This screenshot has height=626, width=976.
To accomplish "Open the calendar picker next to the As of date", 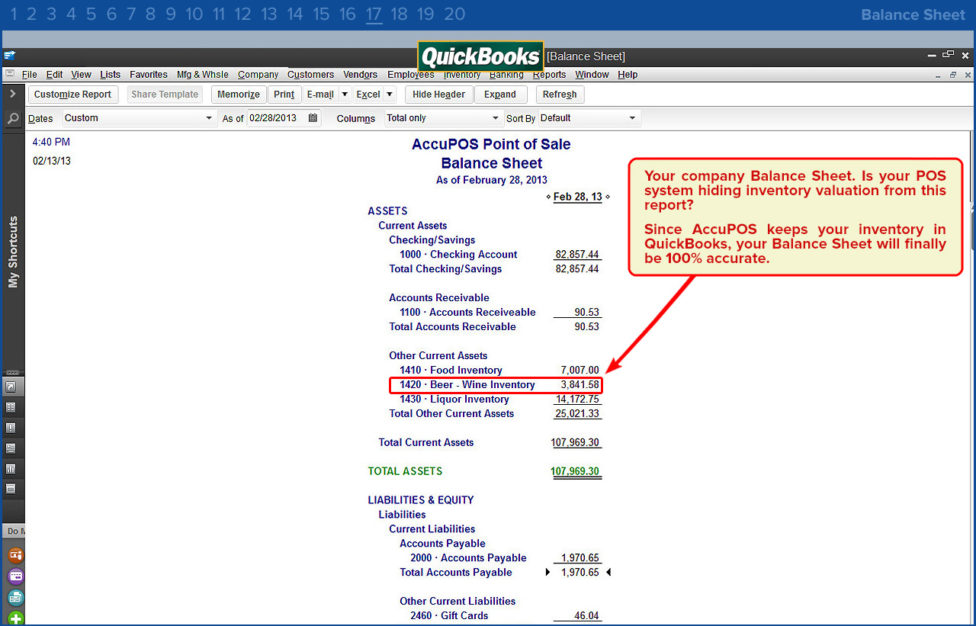I will [x=313, y=118].
